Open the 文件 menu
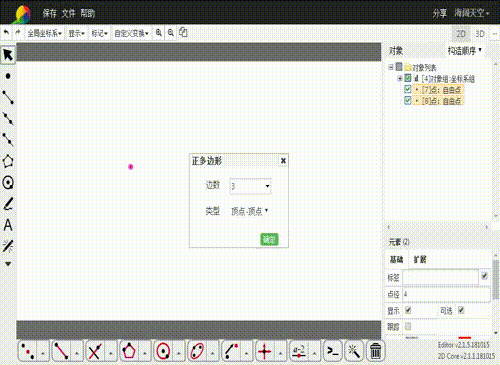 point(69,13)
